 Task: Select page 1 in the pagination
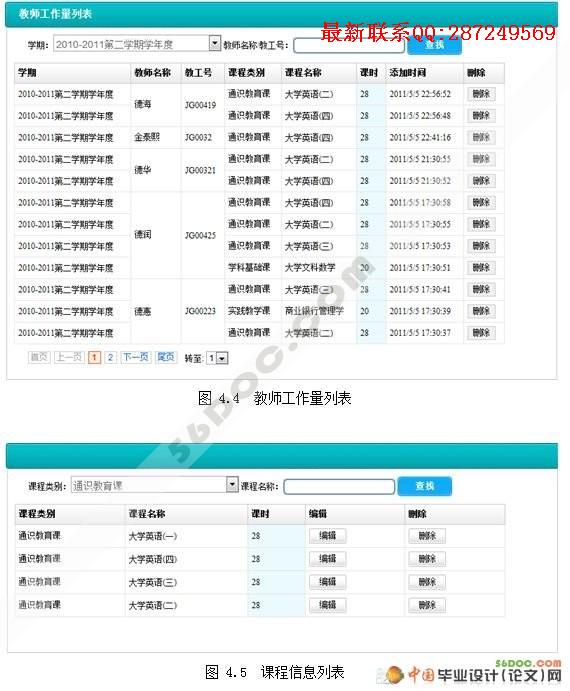click(94, 357)
